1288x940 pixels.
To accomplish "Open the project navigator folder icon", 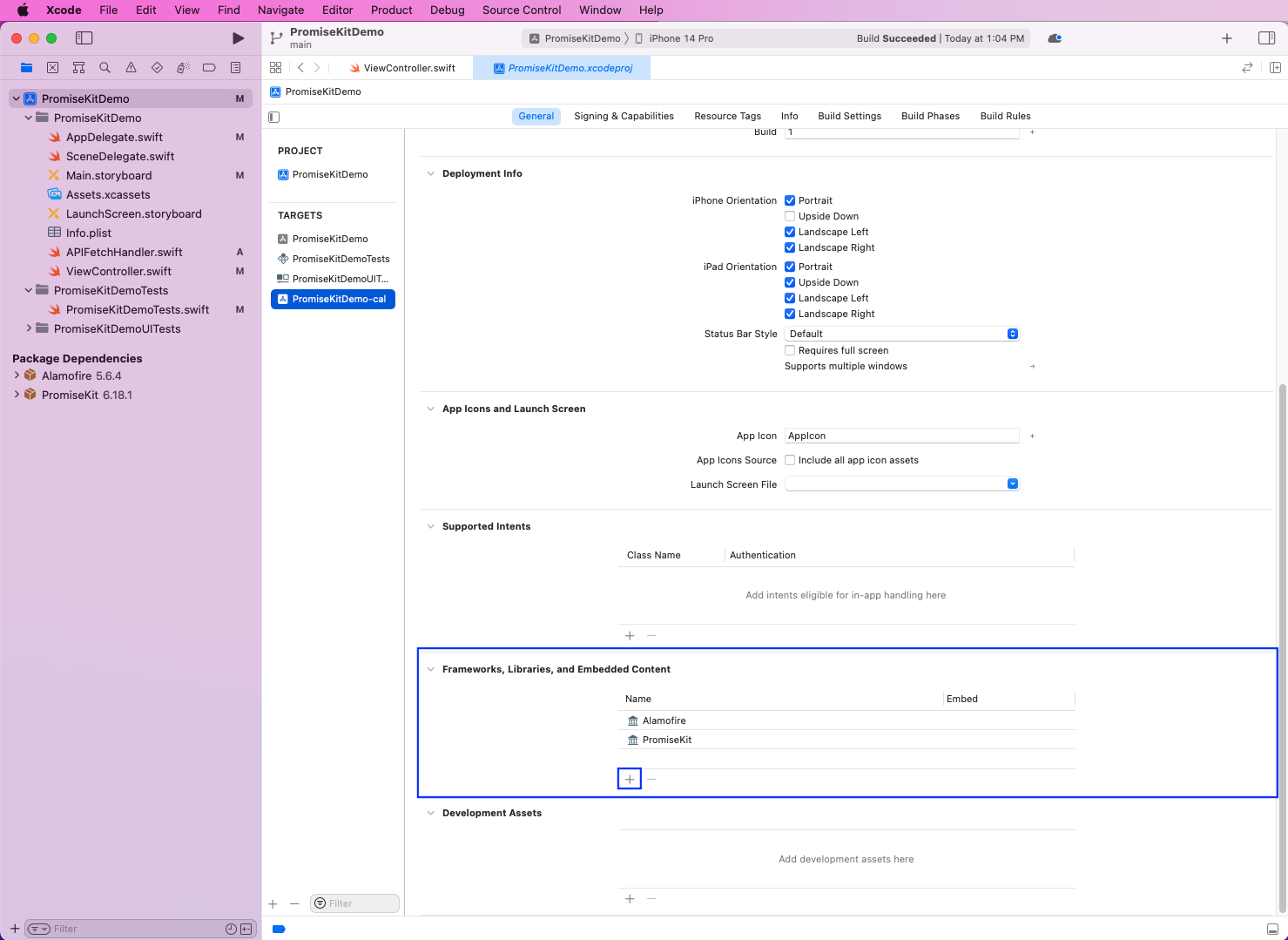I will pyautogui.click(x=26, y=67).
